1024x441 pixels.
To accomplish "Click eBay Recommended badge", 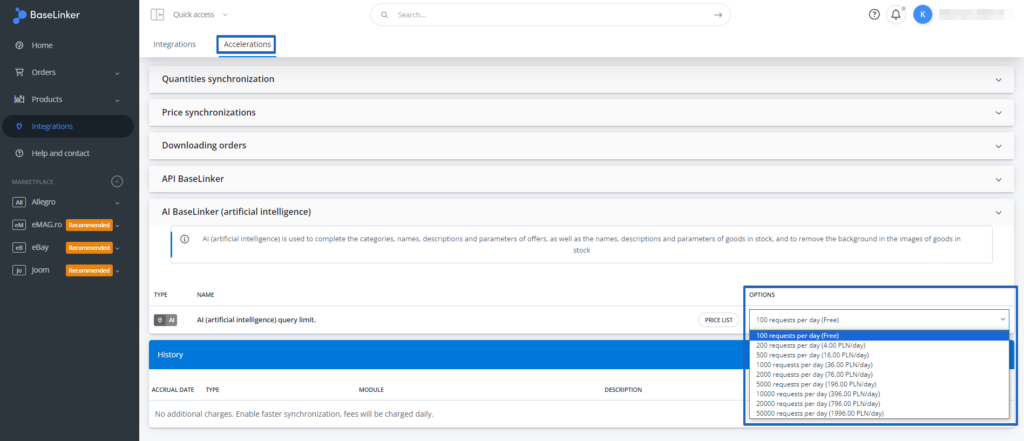I will 89,248.
